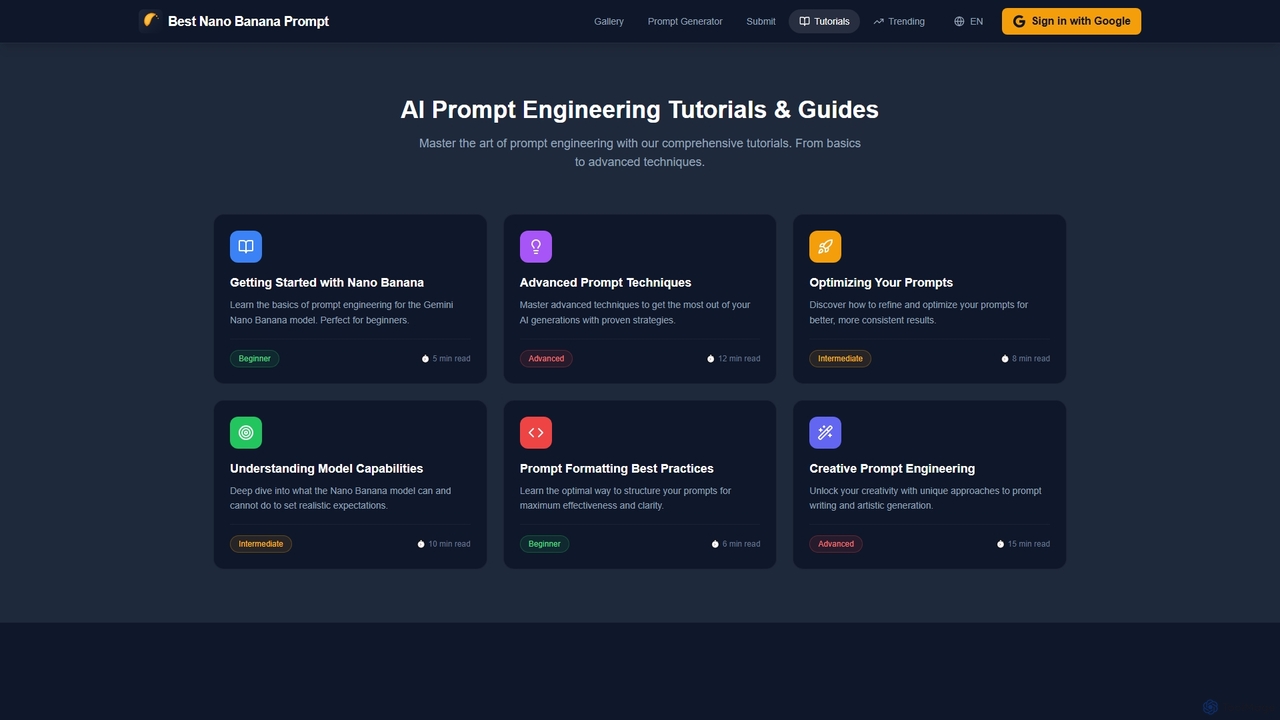Click the 'Master the art of prompt engineering' subtitle

pyautogui.click(x=640, y=152)
